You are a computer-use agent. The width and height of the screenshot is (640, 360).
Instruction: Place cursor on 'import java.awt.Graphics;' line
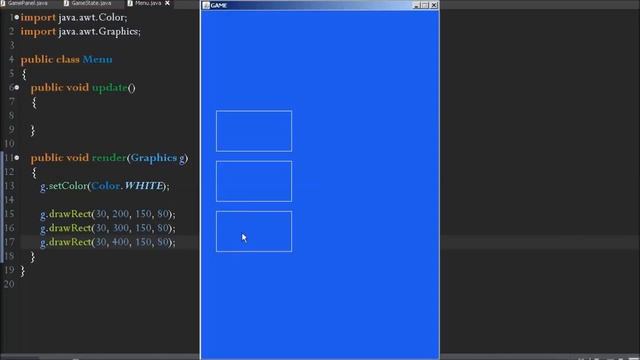(80, 31)
